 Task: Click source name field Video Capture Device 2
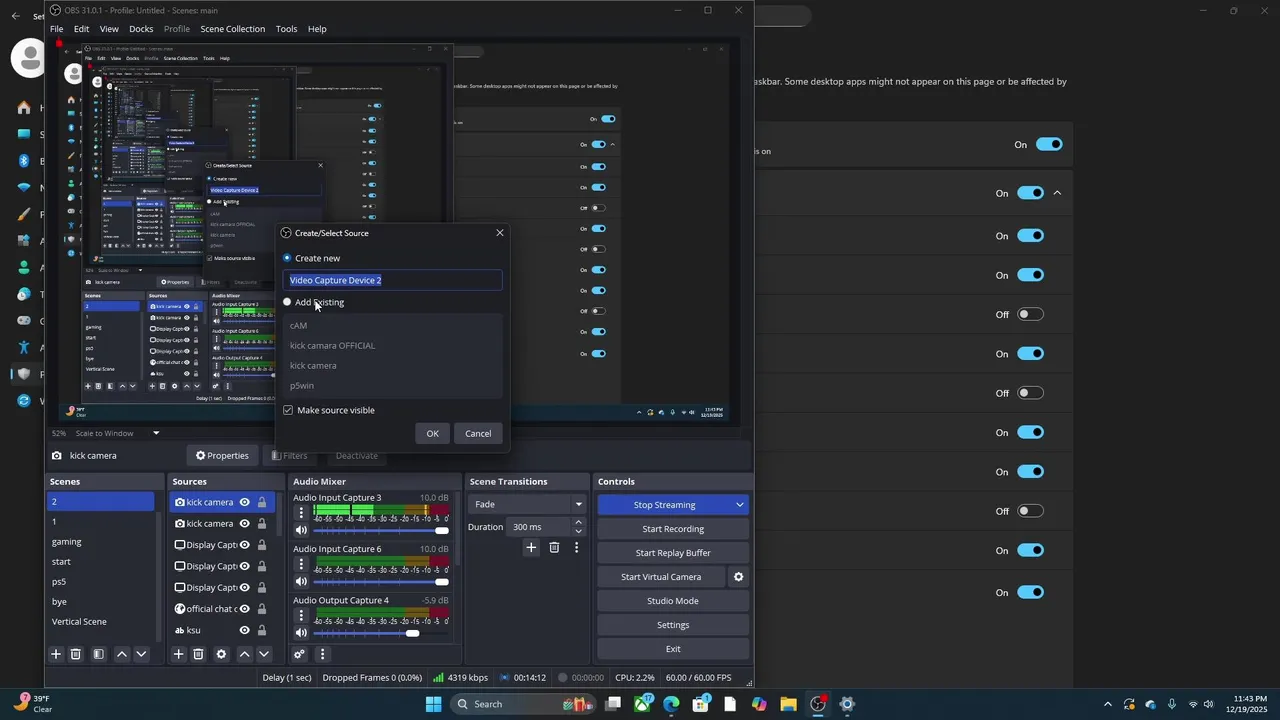tap(392, 280)
